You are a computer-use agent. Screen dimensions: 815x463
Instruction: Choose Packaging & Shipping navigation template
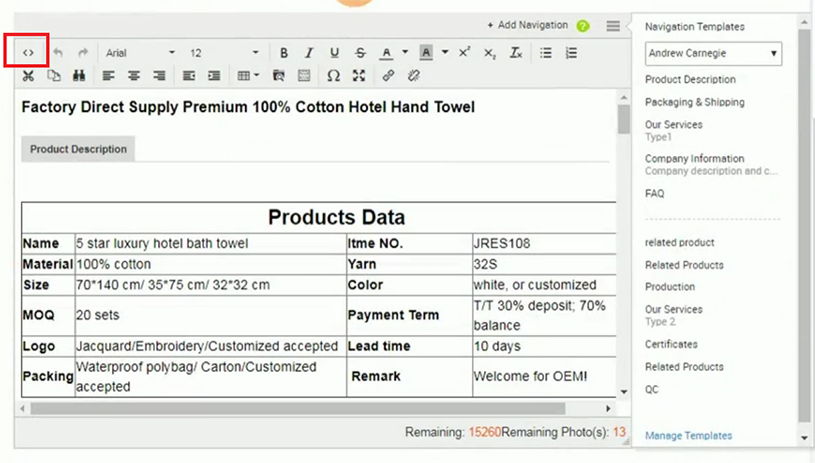pyautogui.click(x=694, y=102)
